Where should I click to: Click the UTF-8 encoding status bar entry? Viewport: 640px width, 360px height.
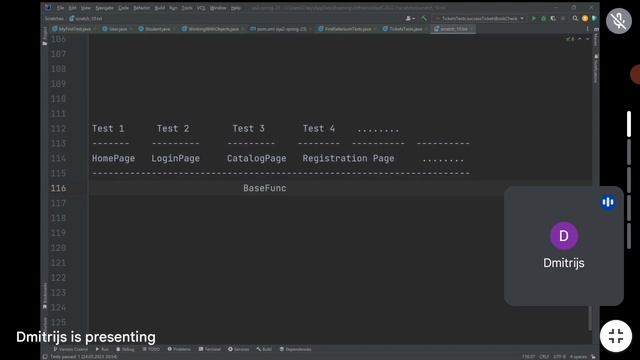click(x=559, y=357)
